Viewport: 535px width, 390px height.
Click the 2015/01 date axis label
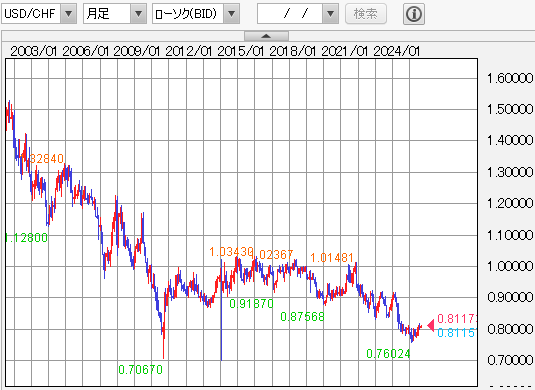click(x=241, y=51)
